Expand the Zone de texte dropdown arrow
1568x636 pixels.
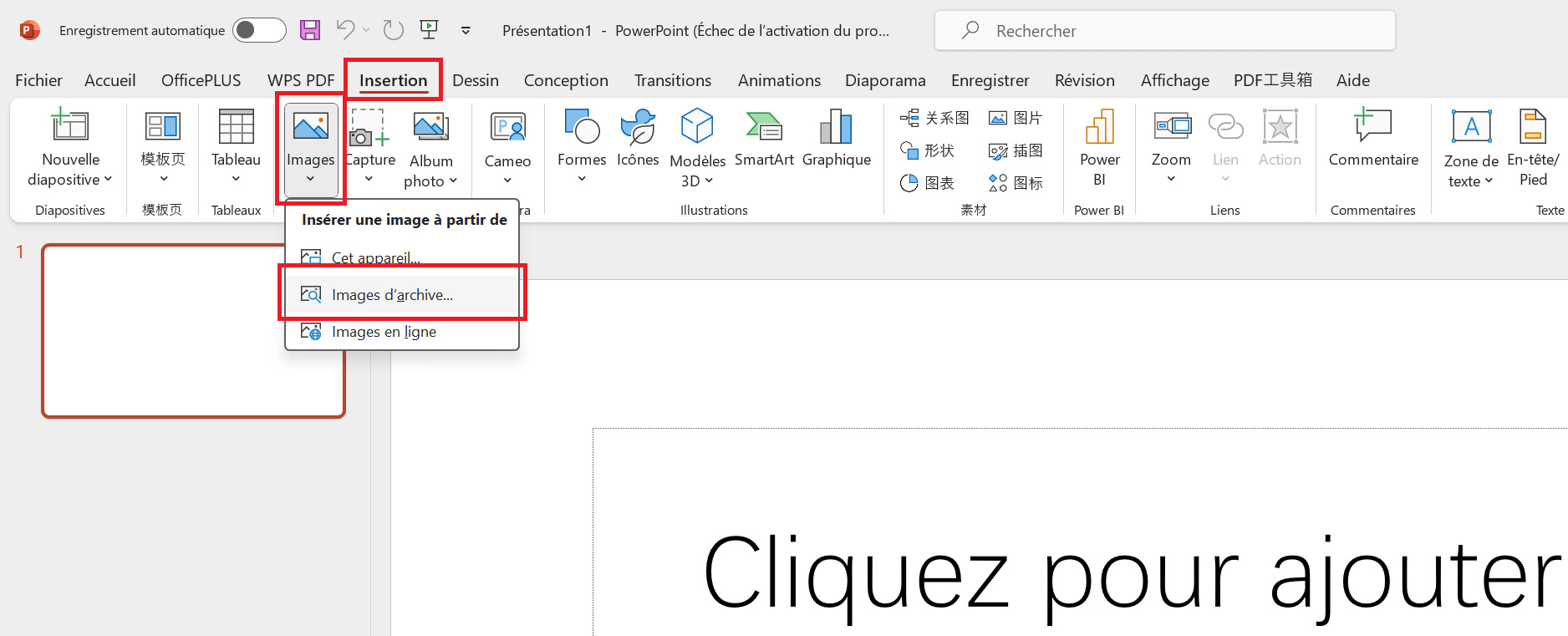(x=1489, y=181)
